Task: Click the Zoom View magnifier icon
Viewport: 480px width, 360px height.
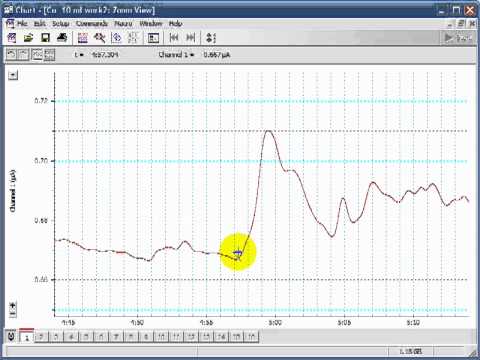Action: click(x=99, y=38)
